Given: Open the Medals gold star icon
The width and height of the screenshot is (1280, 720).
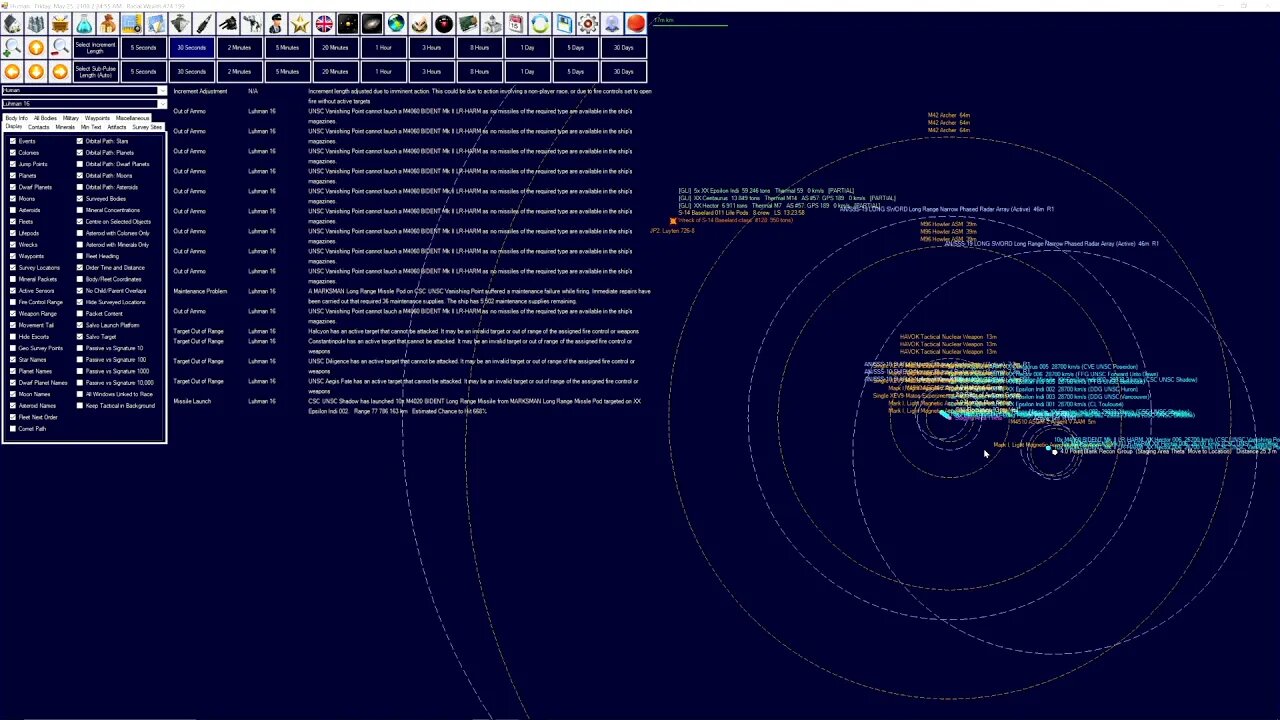Looking at the screenshot, I should click(x=300, y=23).
